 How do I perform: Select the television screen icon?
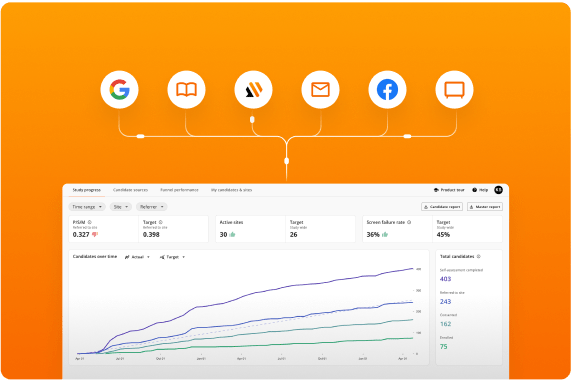pos(454,90)
